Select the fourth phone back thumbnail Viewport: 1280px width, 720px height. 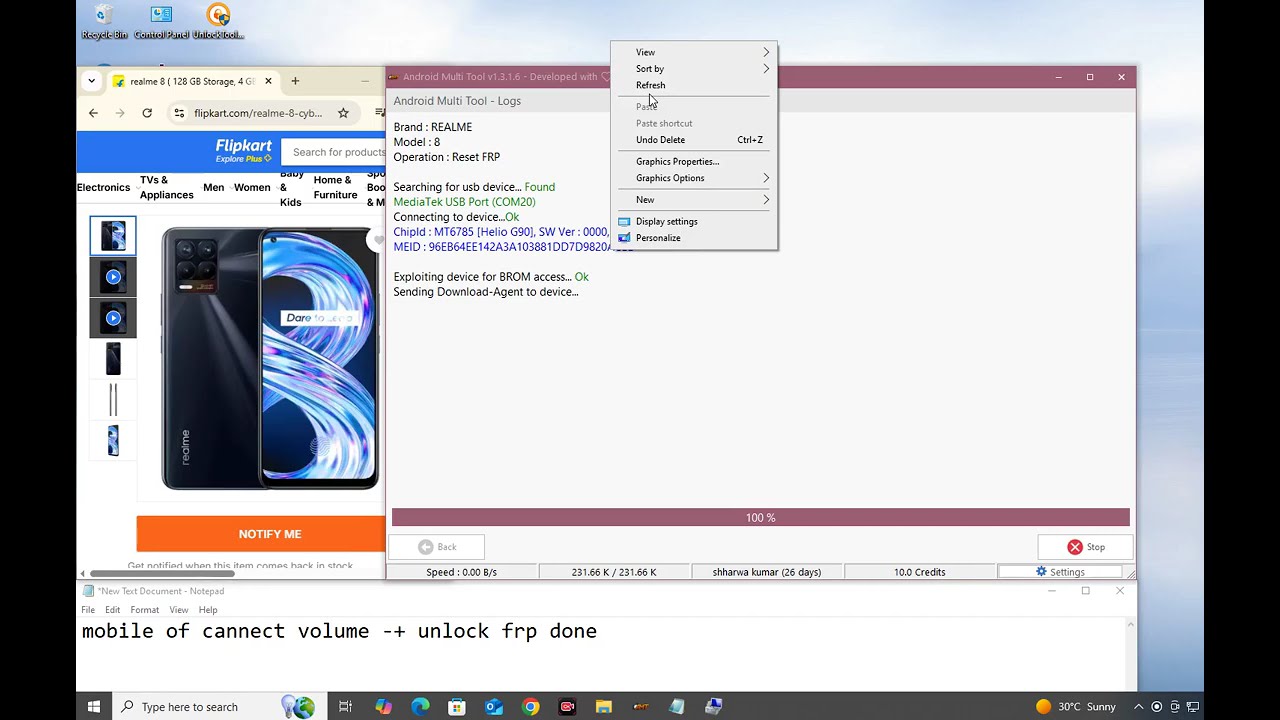click(x=113, y=359)
